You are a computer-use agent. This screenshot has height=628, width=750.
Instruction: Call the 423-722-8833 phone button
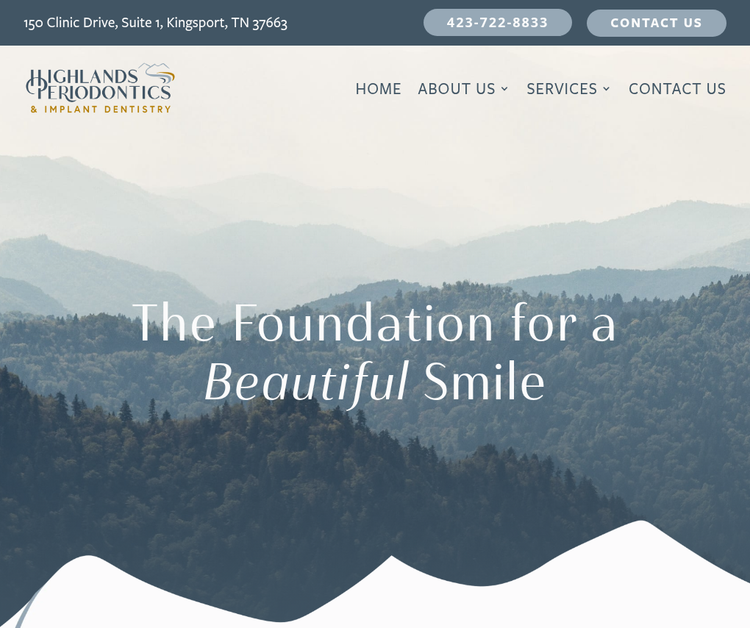pos(497,22)
